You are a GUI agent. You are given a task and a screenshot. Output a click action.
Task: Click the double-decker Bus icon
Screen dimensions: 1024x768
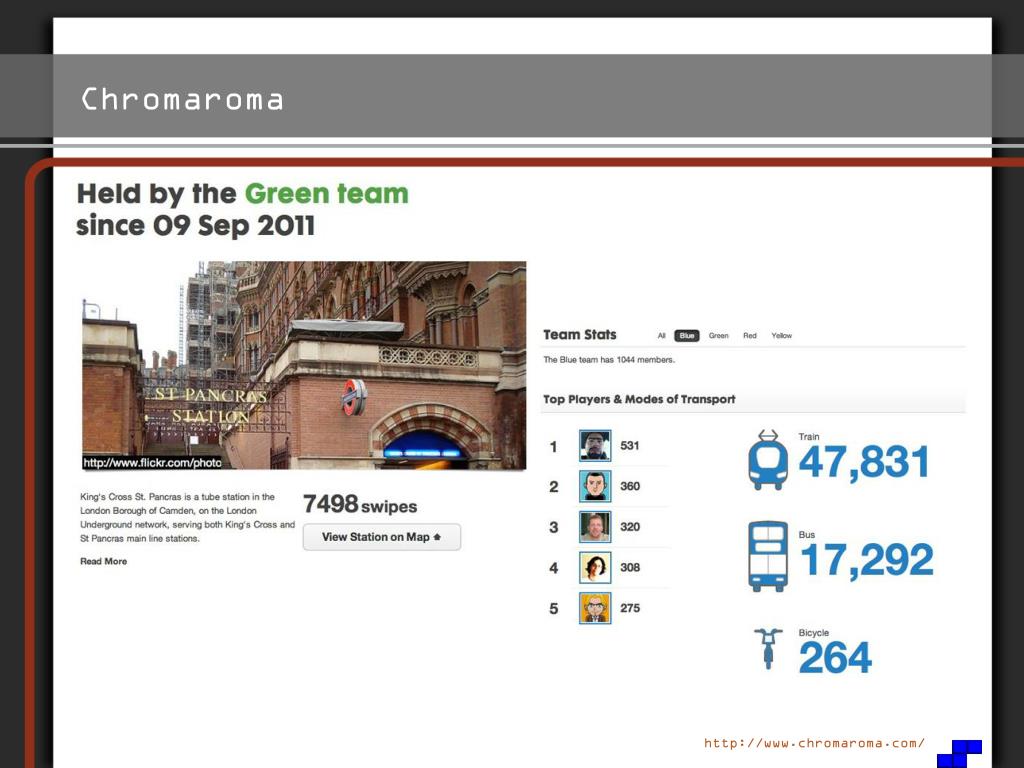point(767,556)
